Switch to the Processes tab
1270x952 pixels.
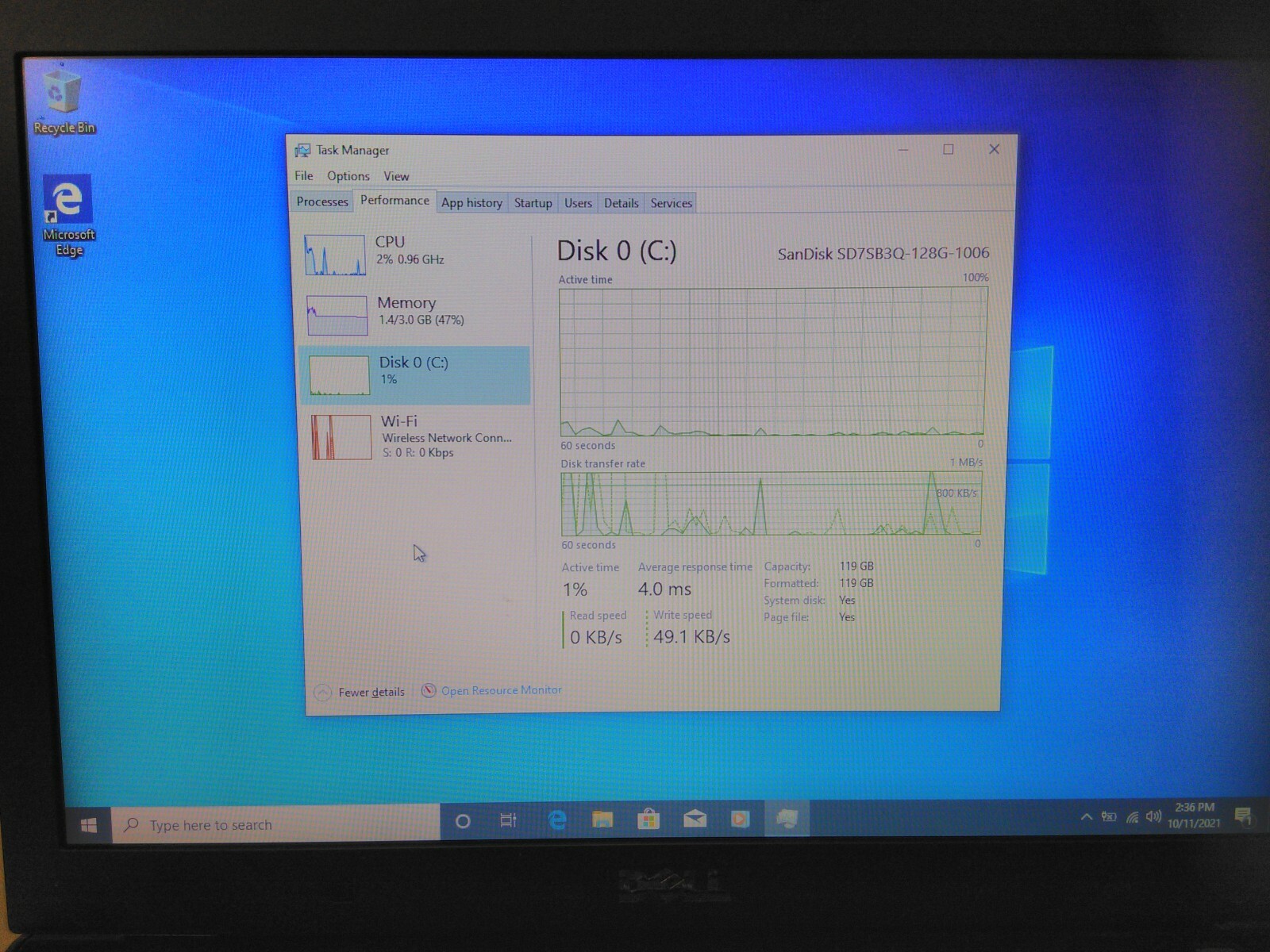[322, 202]
